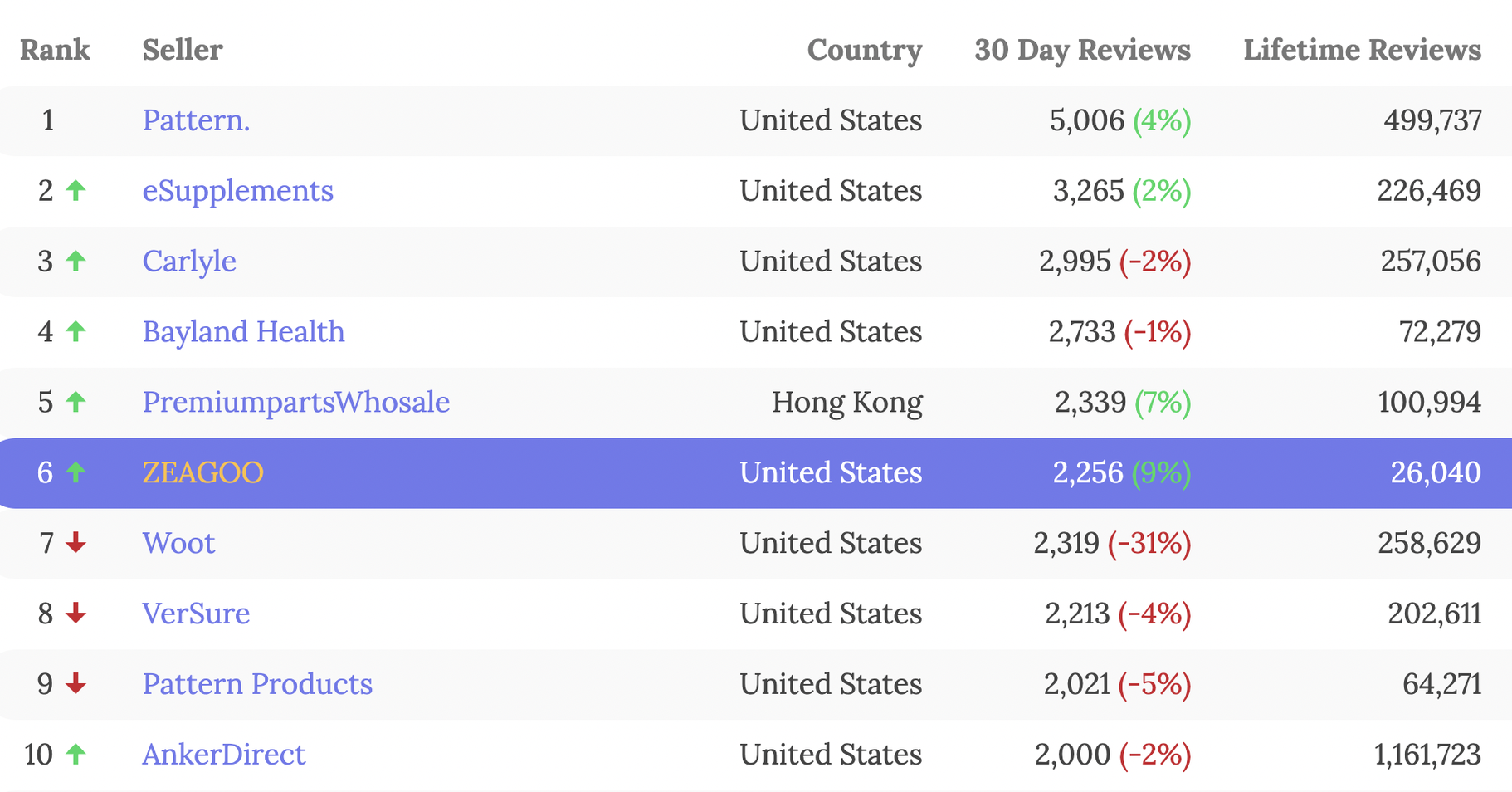Open the Carlyle seller page
The image size is (1512, 792).
click(189, 262)
